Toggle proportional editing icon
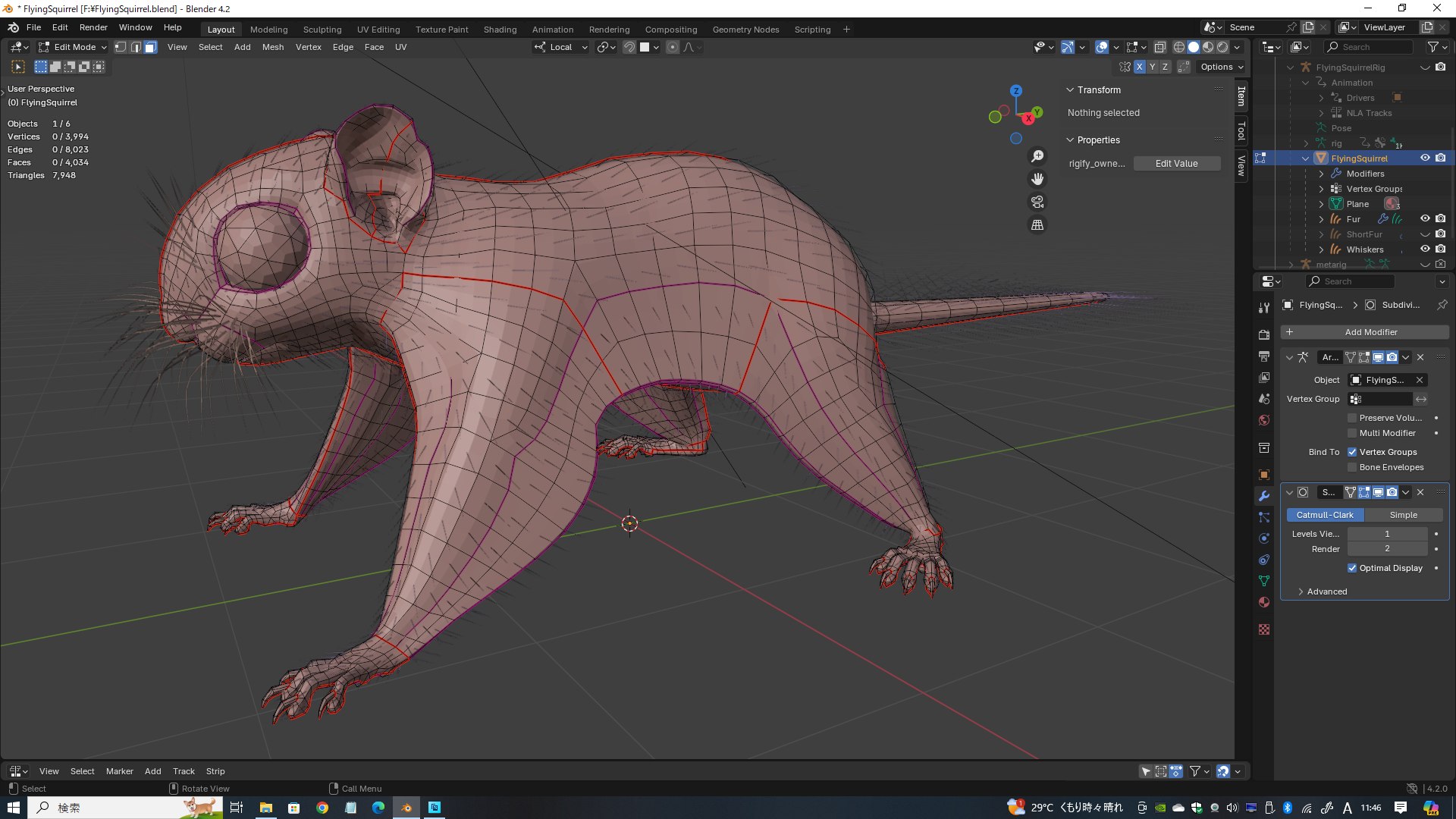This screenshot has width=1456, height=819. [x=672, y=47]
